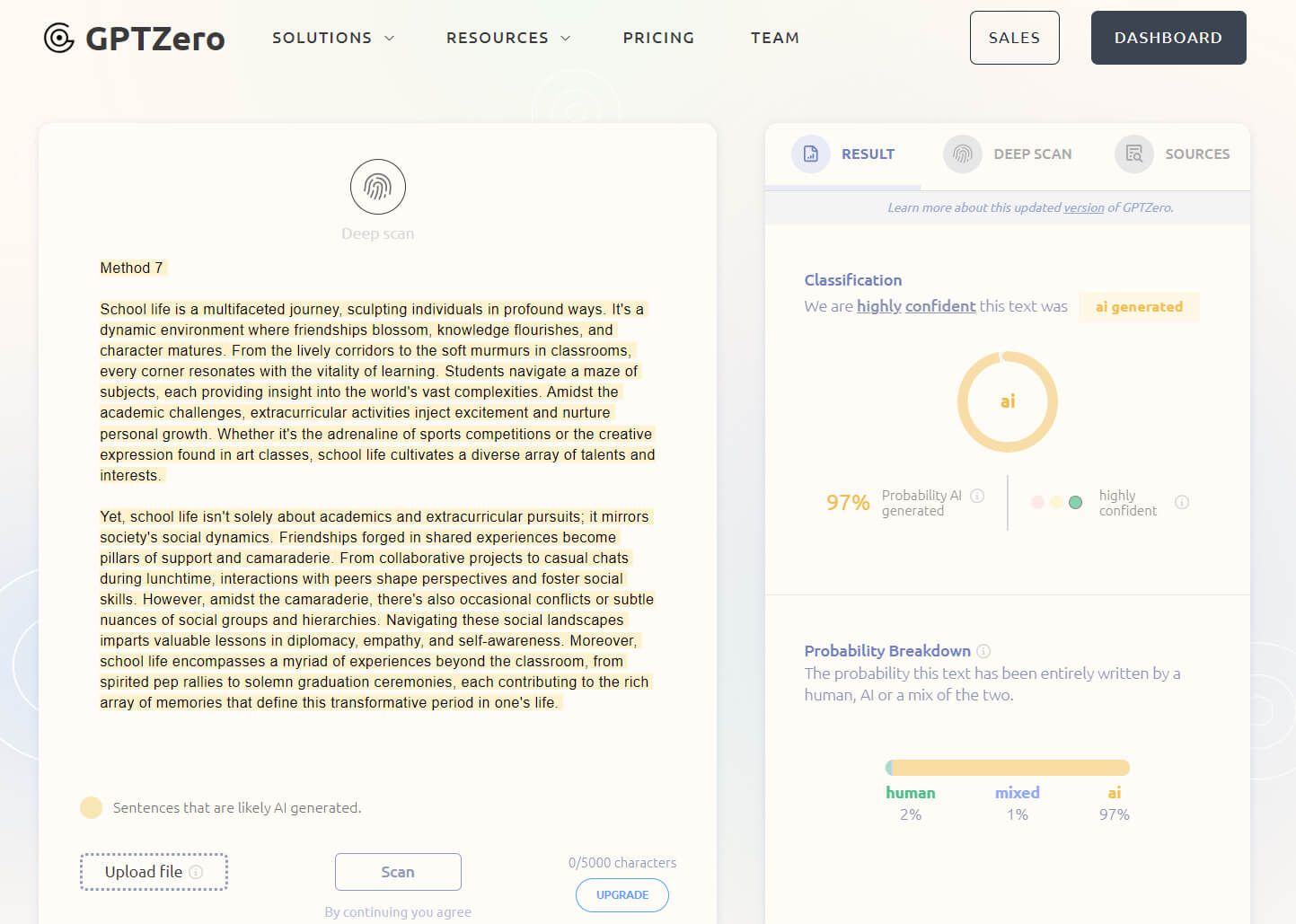Select the document icon on Result tab
This screenshot has height=924, width=1296.
pos(810,154)
